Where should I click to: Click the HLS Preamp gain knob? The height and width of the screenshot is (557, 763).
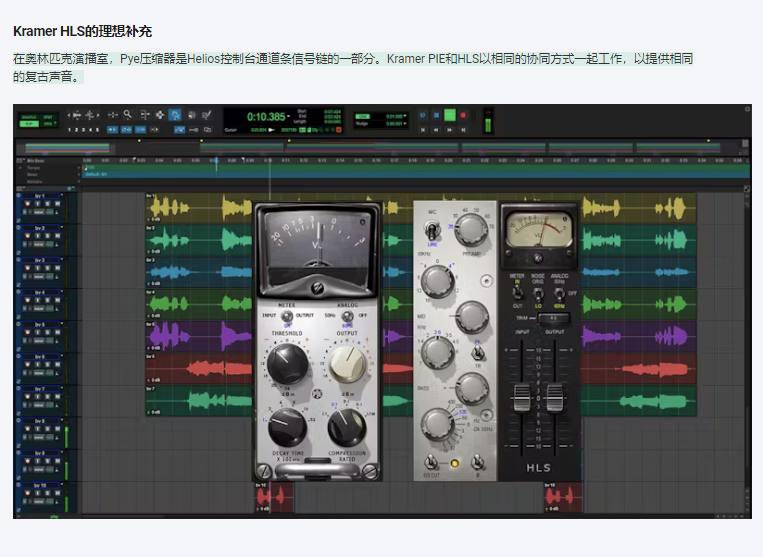pyautogui.click(x=471, y=229)
